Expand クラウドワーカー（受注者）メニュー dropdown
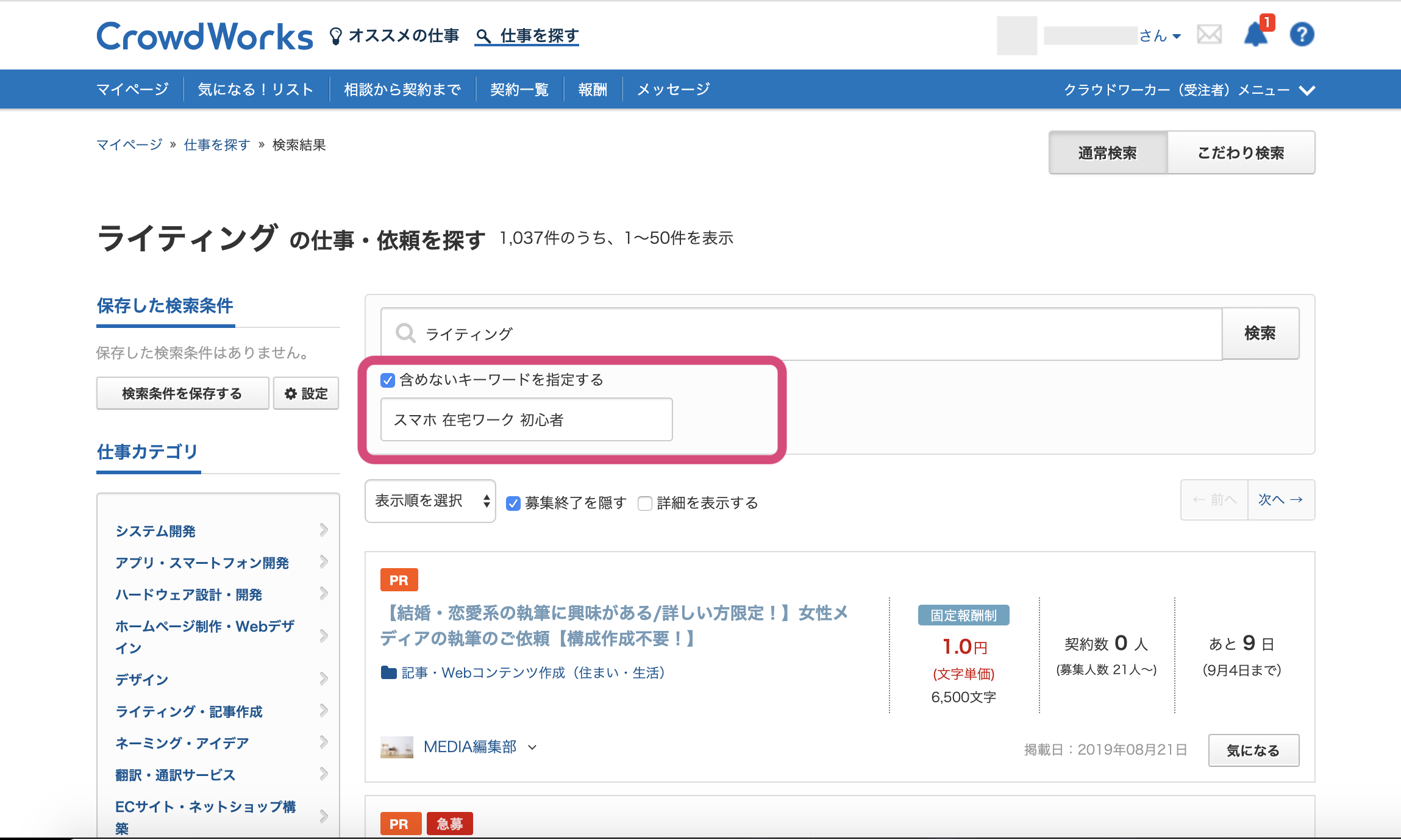 pos(1188,90)
